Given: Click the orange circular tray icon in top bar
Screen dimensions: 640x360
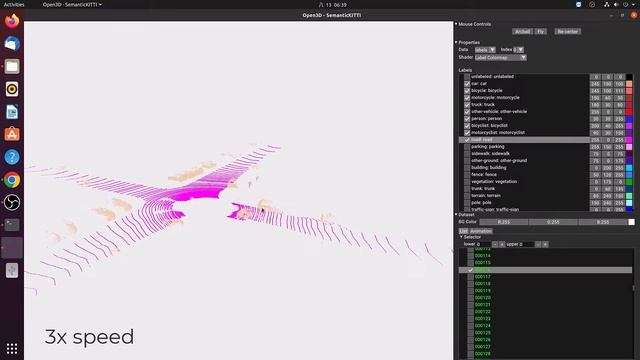Looking at the screenshot, I should click(592, 4).
